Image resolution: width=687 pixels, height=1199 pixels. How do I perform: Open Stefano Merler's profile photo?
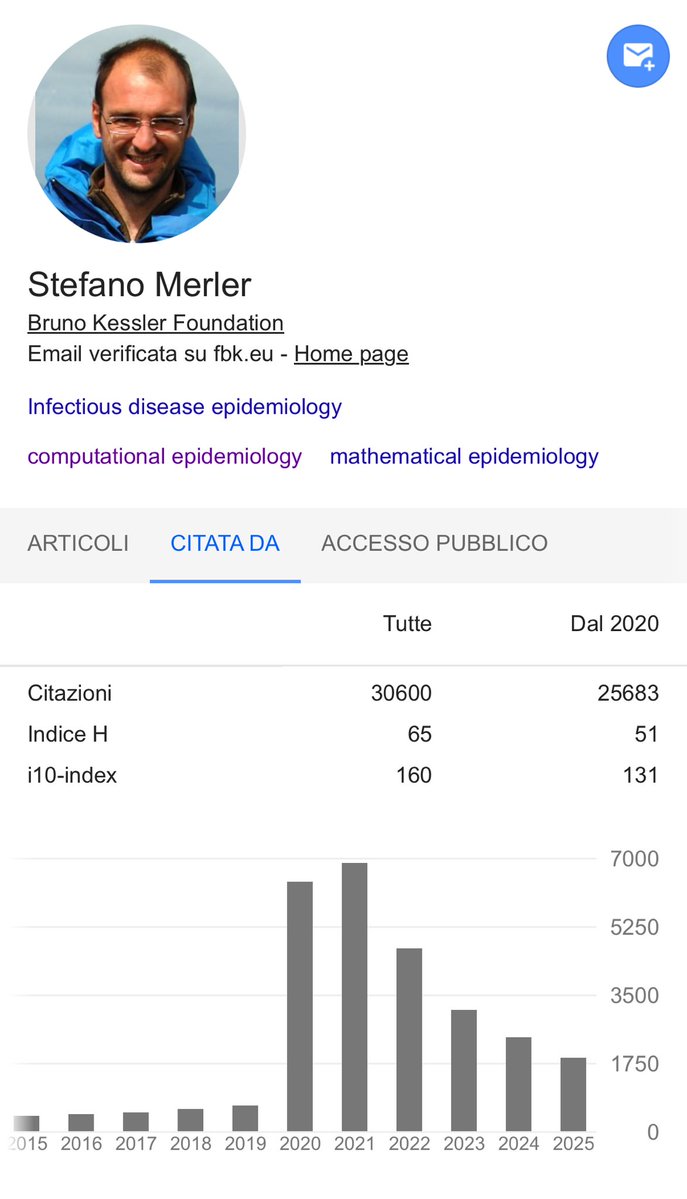pyautogui.click(x=137, y=134)
